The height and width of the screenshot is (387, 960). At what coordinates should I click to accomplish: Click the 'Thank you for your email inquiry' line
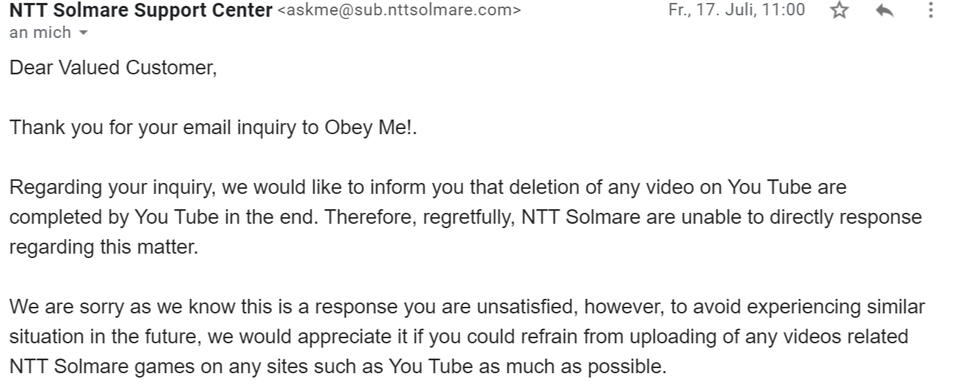pos(213,127)
